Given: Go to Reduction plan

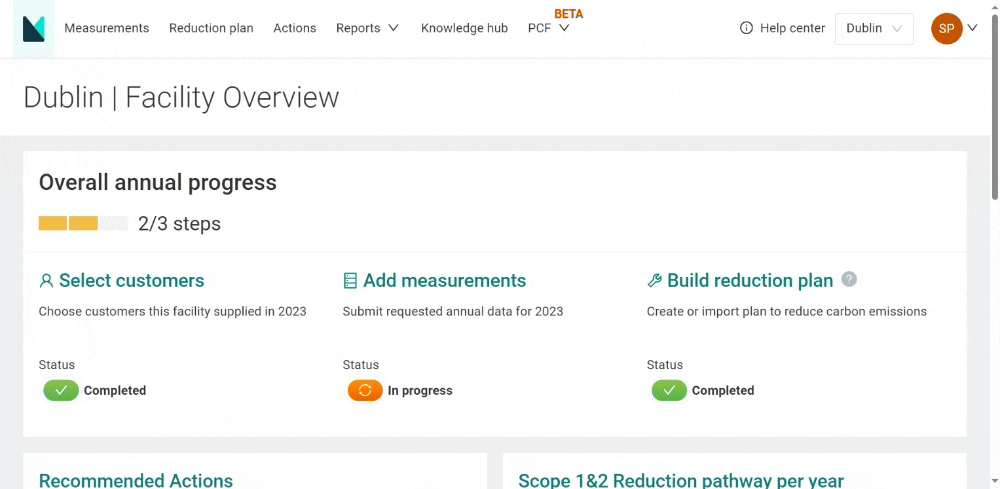Looking at the screenshot, I should pyautogui.click(x=211, y=28).
